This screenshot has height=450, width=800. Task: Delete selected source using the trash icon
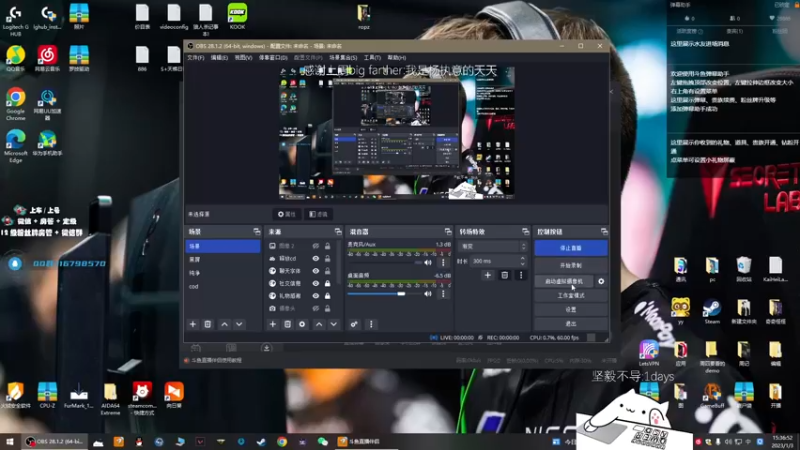(x=287, y=324)
